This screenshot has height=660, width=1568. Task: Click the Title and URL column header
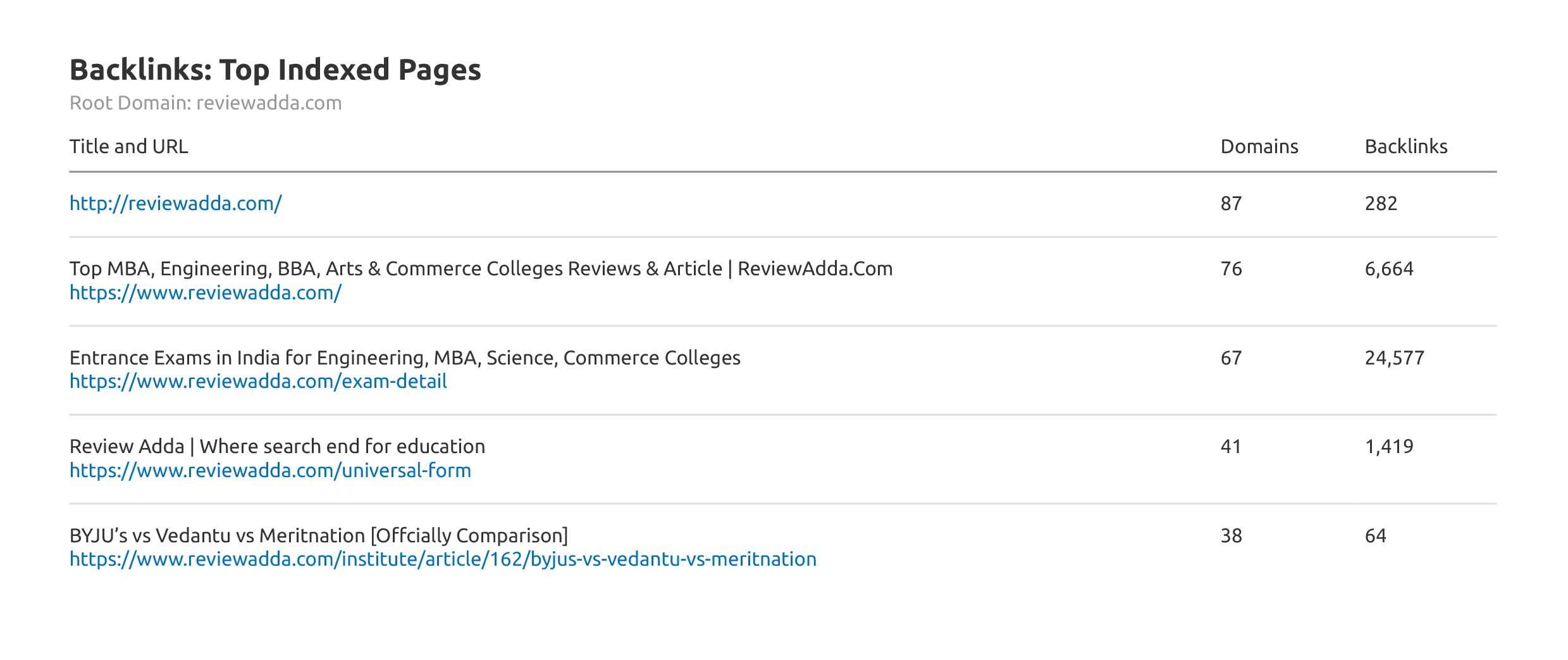128,147
